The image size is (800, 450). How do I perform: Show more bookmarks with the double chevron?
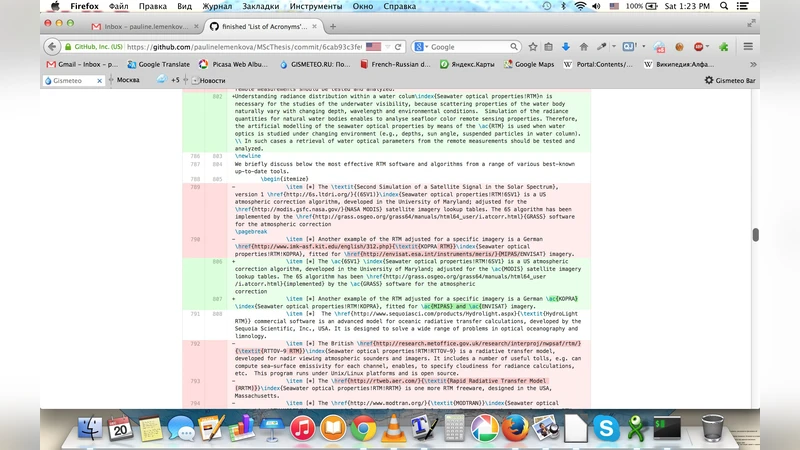tap(753, 64)
